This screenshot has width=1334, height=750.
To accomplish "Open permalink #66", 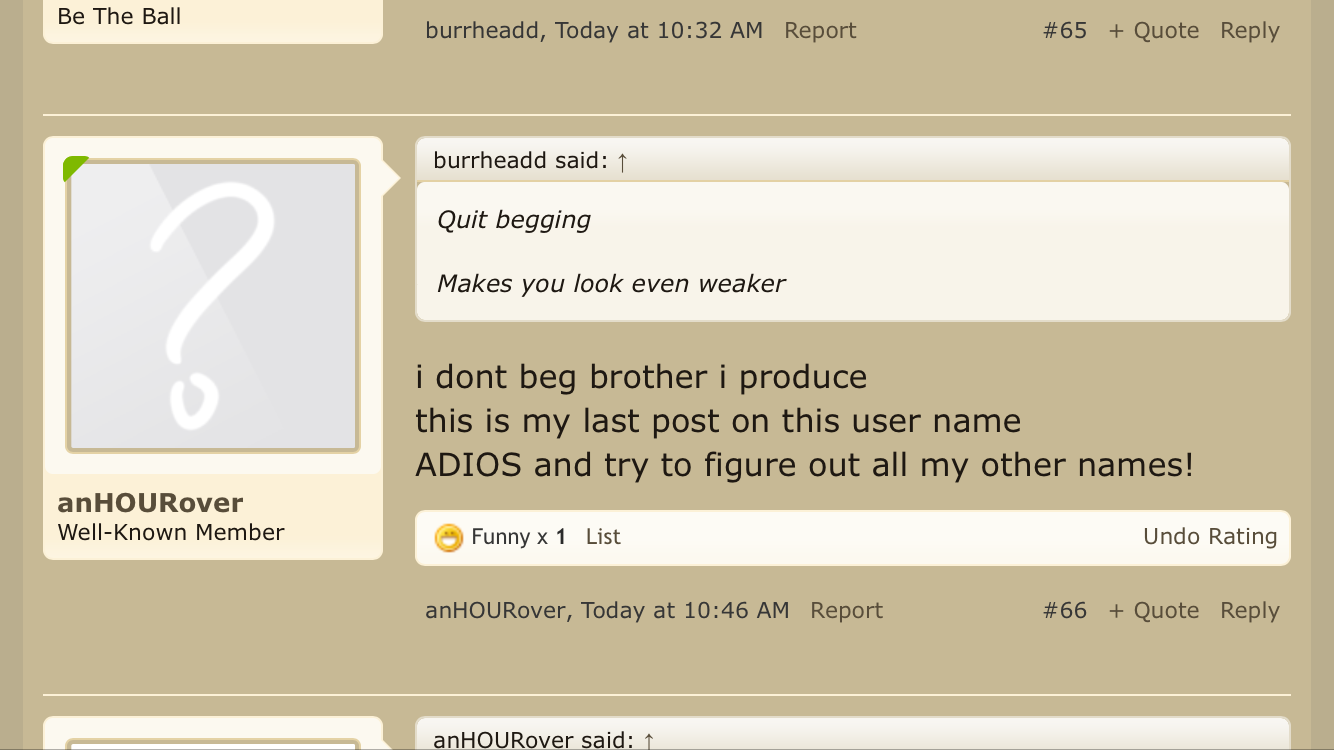I will tap(1065, 610).
